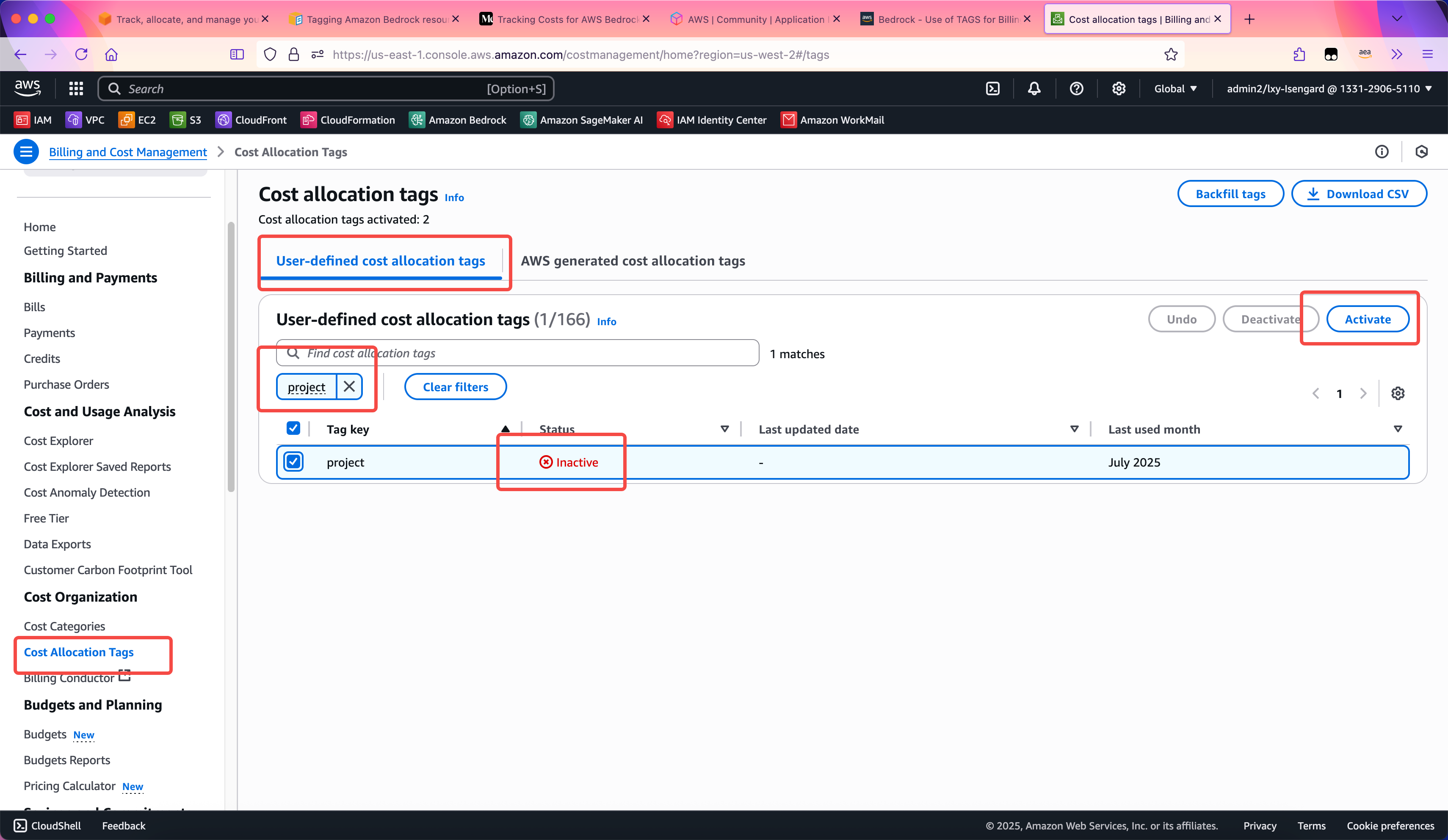Open Billing and Cost Management breadcrumb link
The image size is (1448, 840).
point(127,152)
